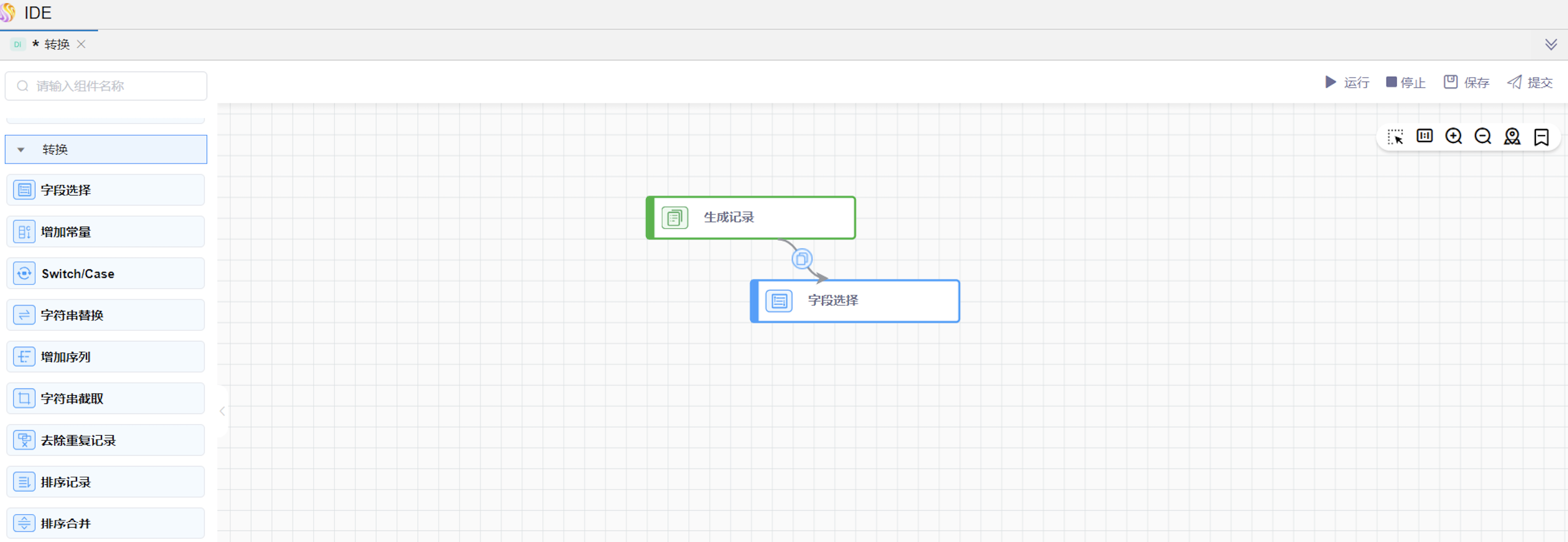1568x542 pixels.
Task: Select the 生成记录 node on canvas
Action: pyautogui.click(x=750, y=217)
